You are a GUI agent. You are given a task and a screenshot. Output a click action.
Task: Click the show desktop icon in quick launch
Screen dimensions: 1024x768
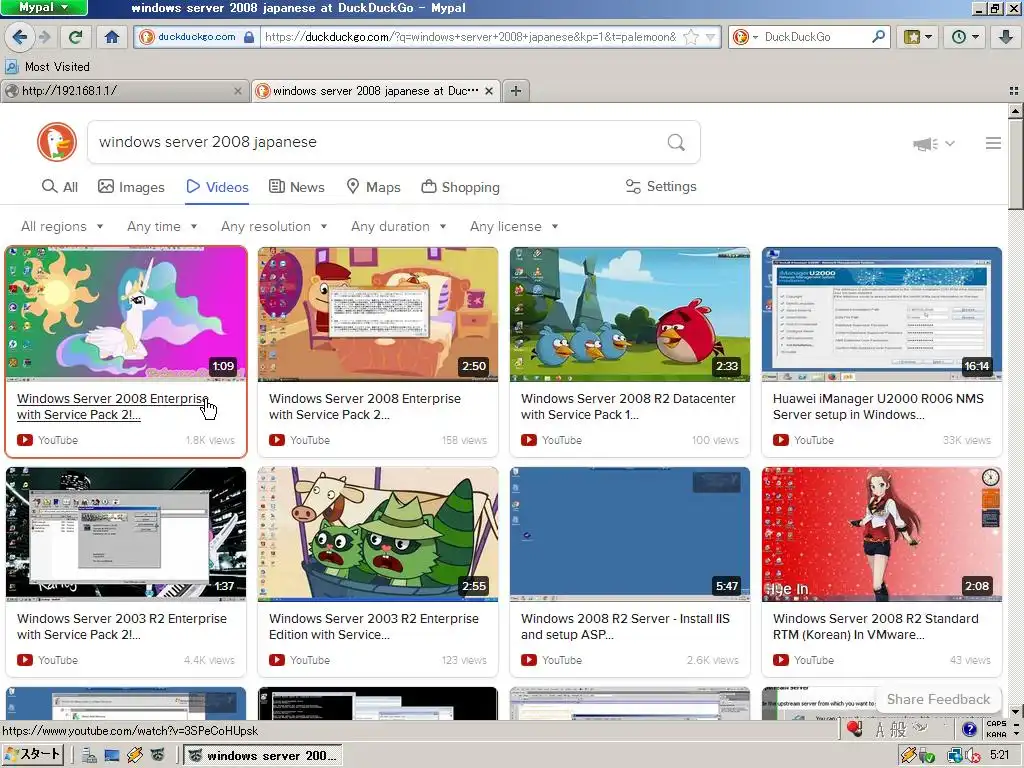pyautogui.click(x=112, y=756)
